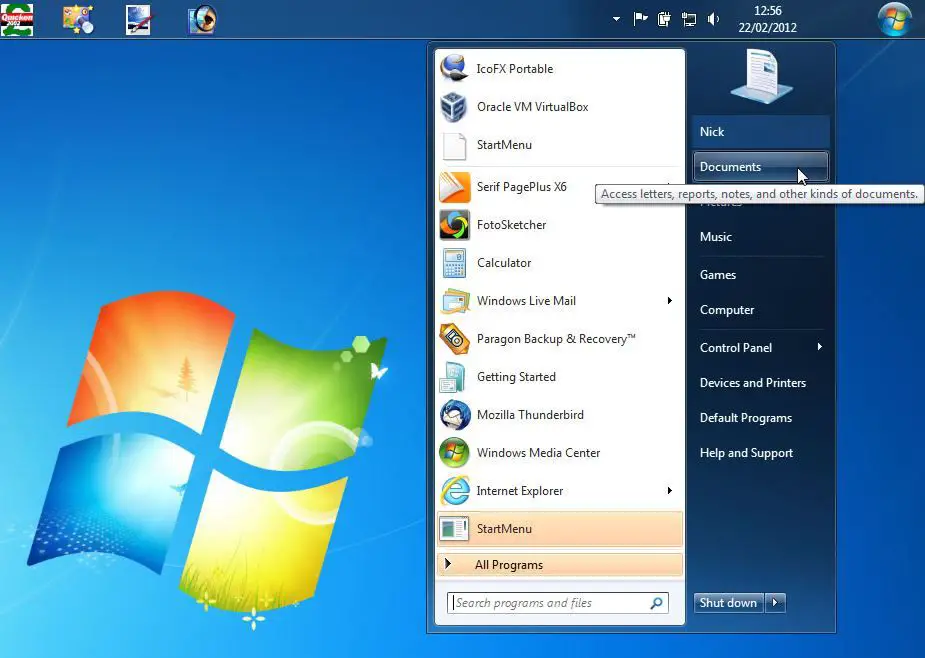Launch Oracle VM VirtualBox icon
This screenshot has width=925, height=658.
coord(454,107)
